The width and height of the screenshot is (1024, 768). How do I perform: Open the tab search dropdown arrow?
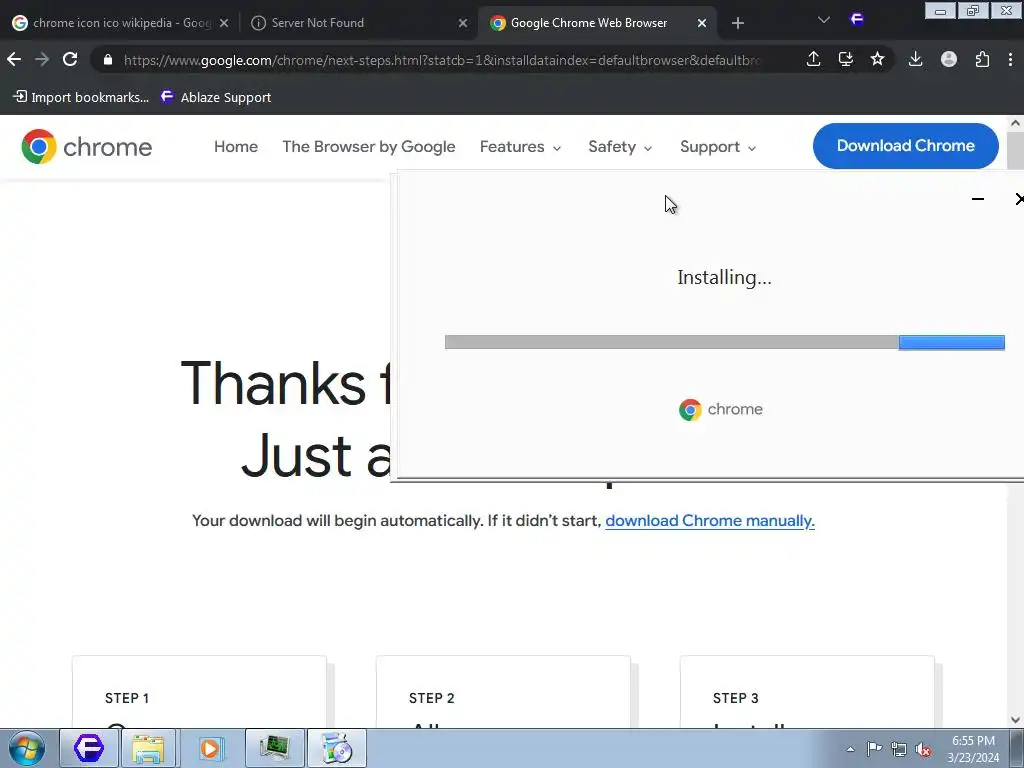click(824, 20)
